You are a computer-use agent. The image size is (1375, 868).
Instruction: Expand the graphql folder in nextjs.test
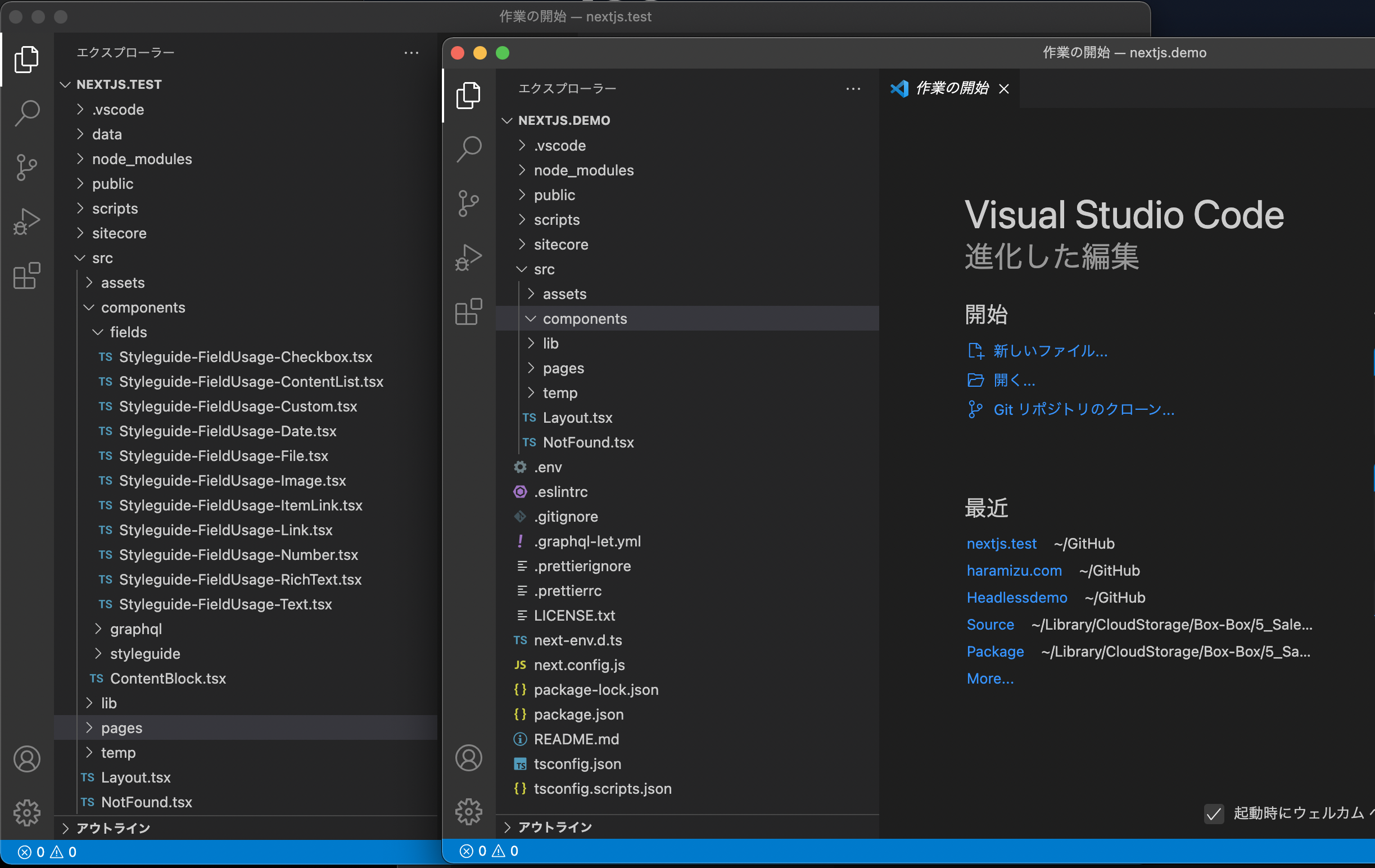click(246, 629)
